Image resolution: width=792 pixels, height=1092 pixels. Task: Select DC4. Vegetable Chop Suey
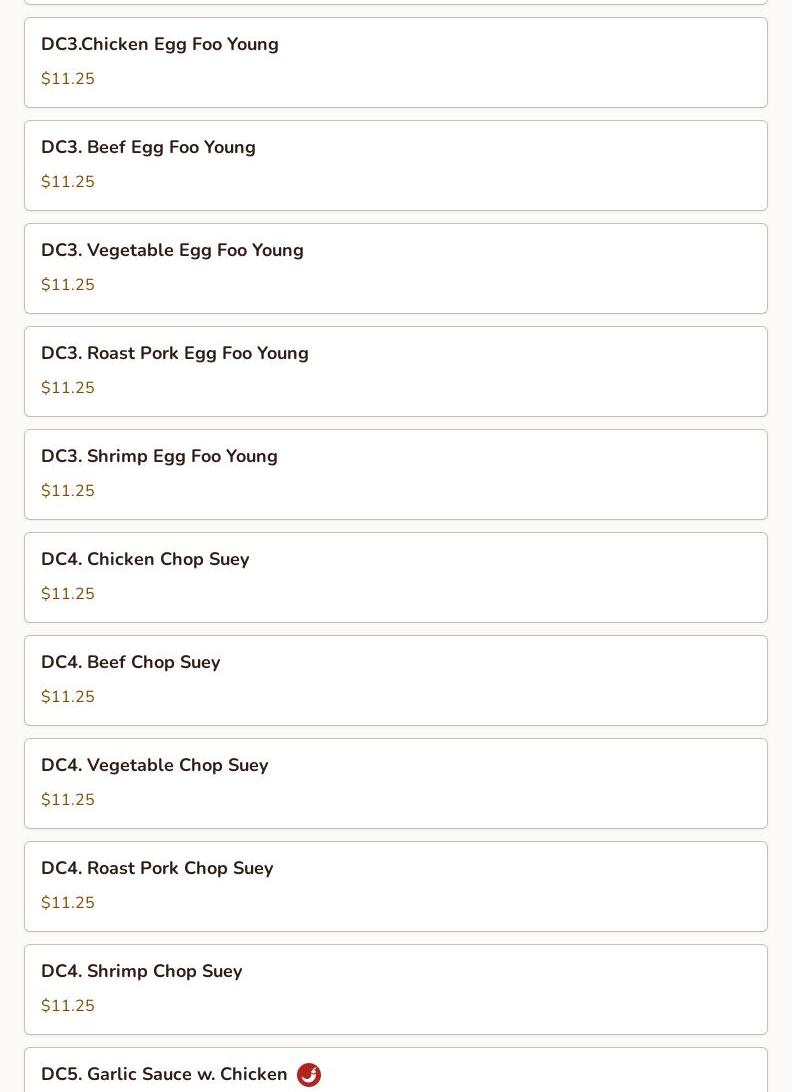click(396, 784)
